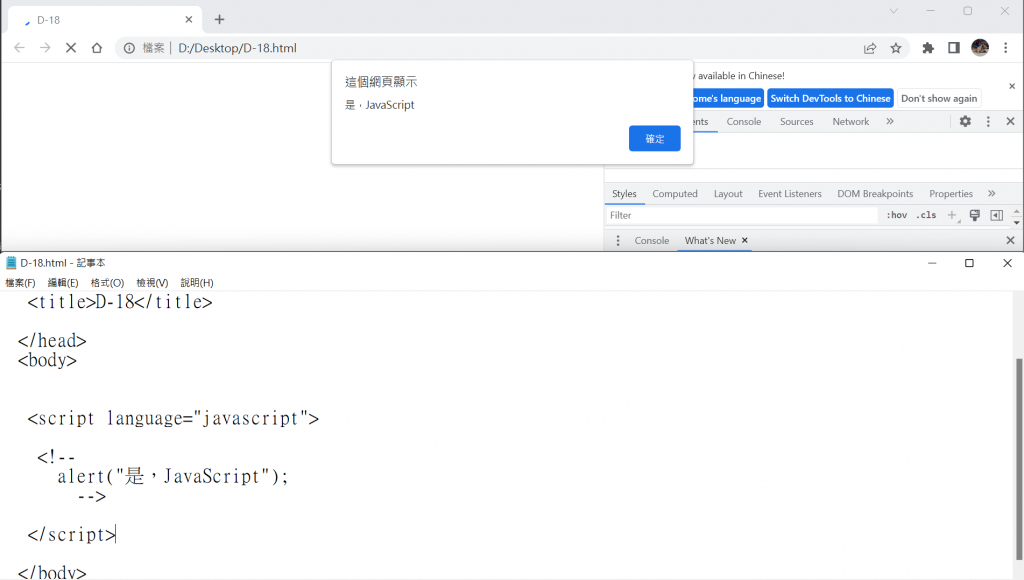
Task: Toggle computed styles sidebar icon
Action: [x=997, y=215]
